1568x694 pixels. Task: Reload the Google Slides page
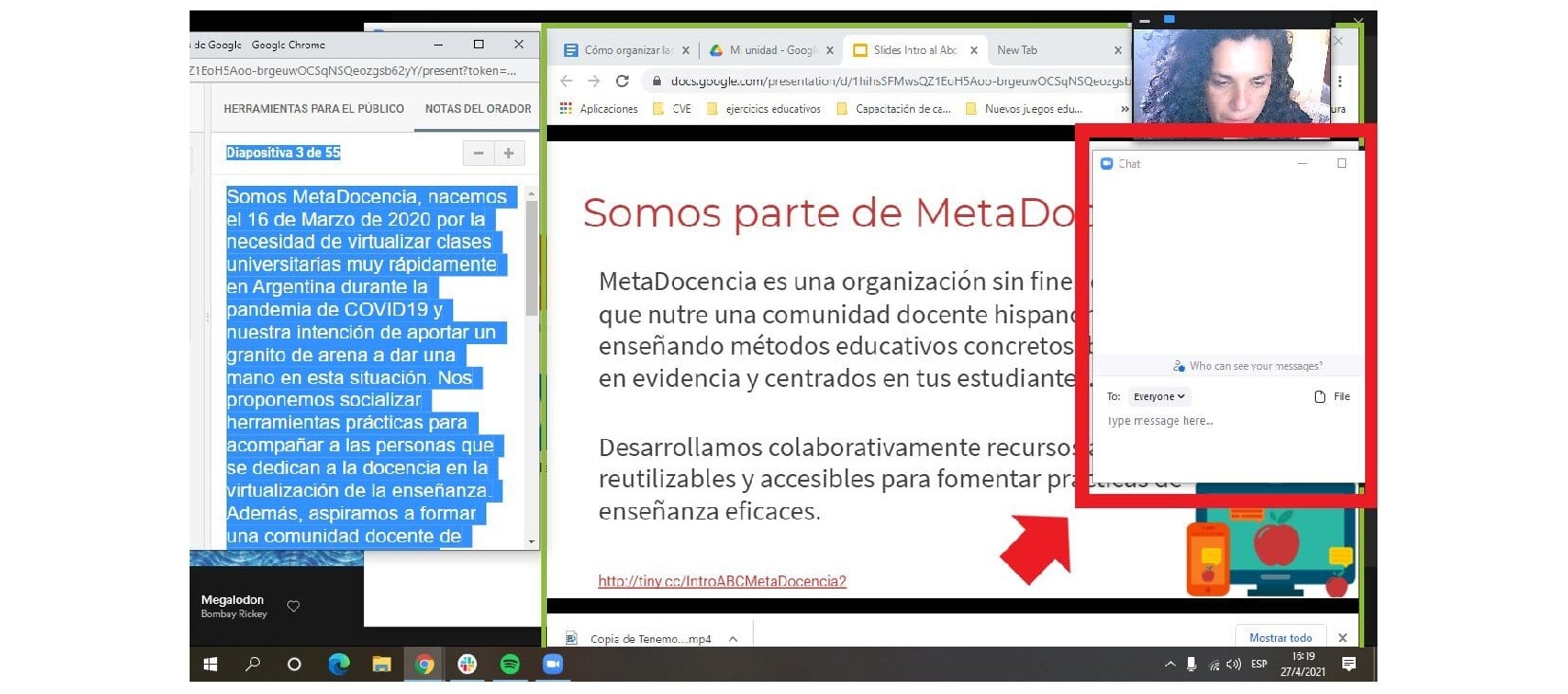(622, 82)
